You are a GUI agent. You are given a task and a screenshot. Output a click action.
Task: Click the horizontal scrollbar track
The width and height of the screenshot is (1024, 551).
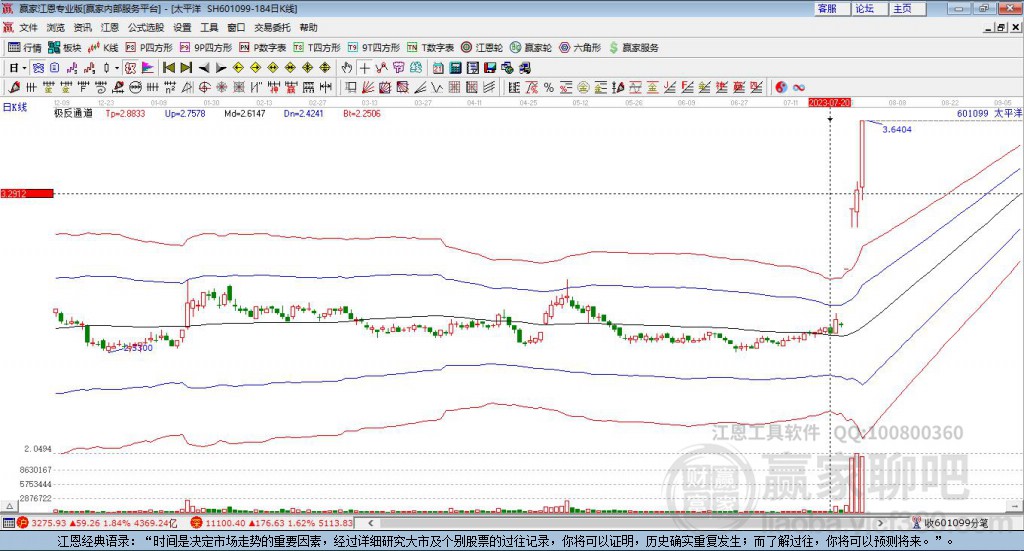pos(626,523)
